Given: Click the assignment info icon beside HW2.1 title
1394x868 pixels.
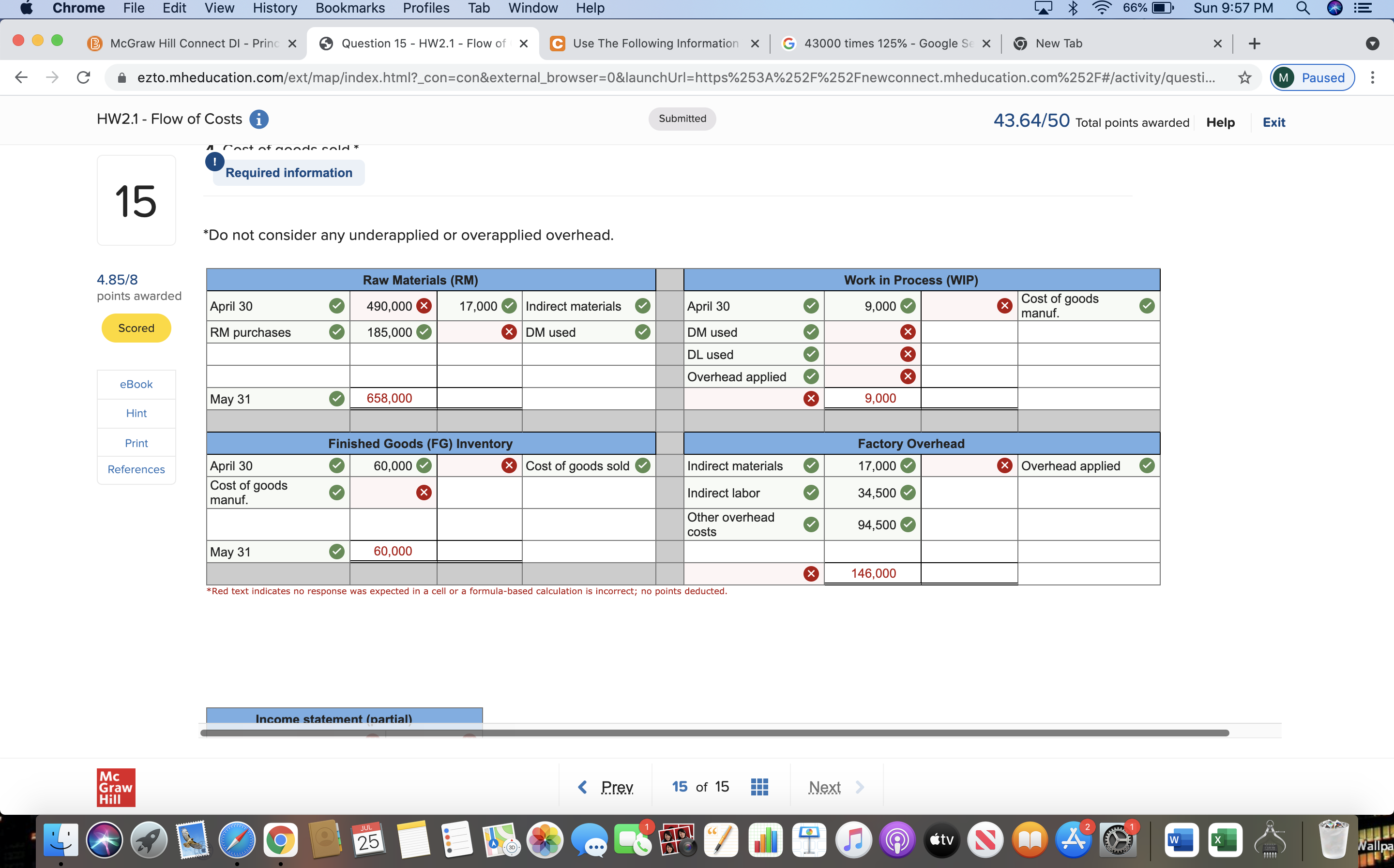Looking at the screenshot, I should [x=259, y=119].
